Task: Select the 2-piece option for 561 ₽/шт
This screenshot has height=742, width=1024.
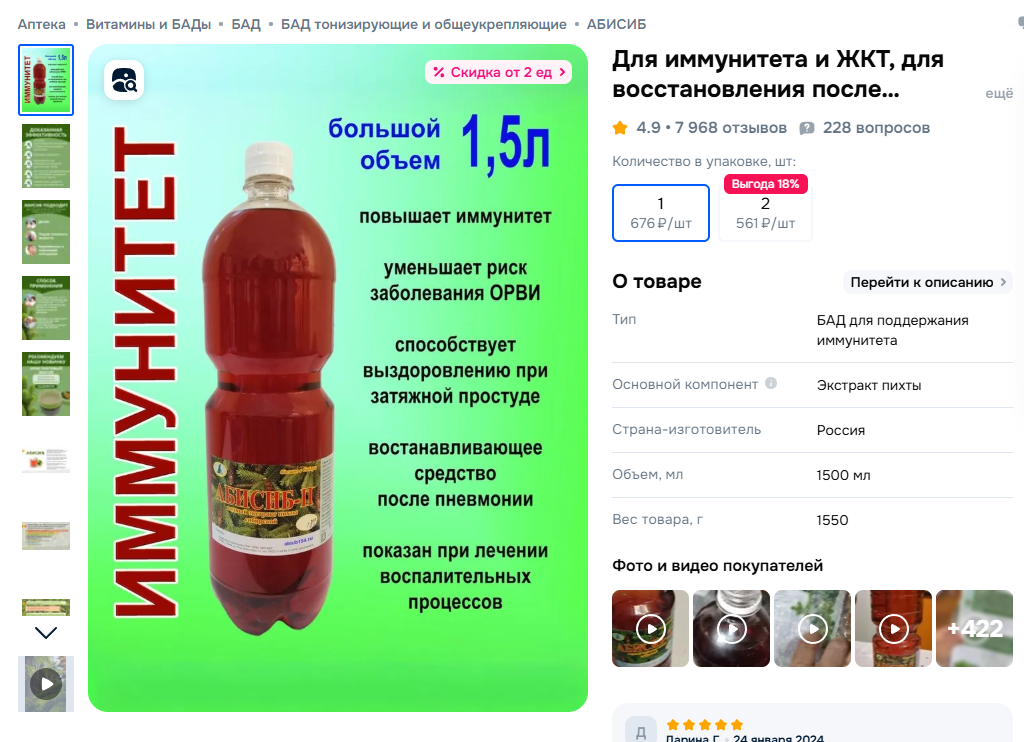Action: tap(765, 213)
